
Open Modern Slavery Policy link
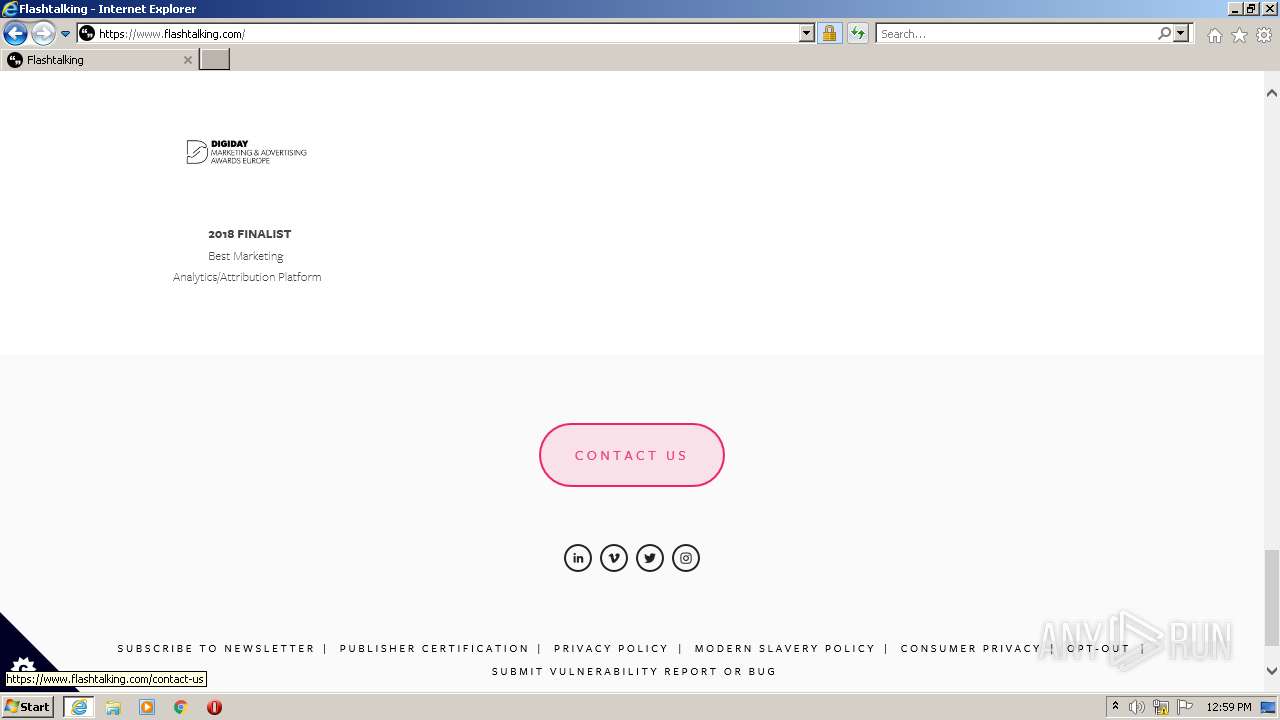click(785, 649)
